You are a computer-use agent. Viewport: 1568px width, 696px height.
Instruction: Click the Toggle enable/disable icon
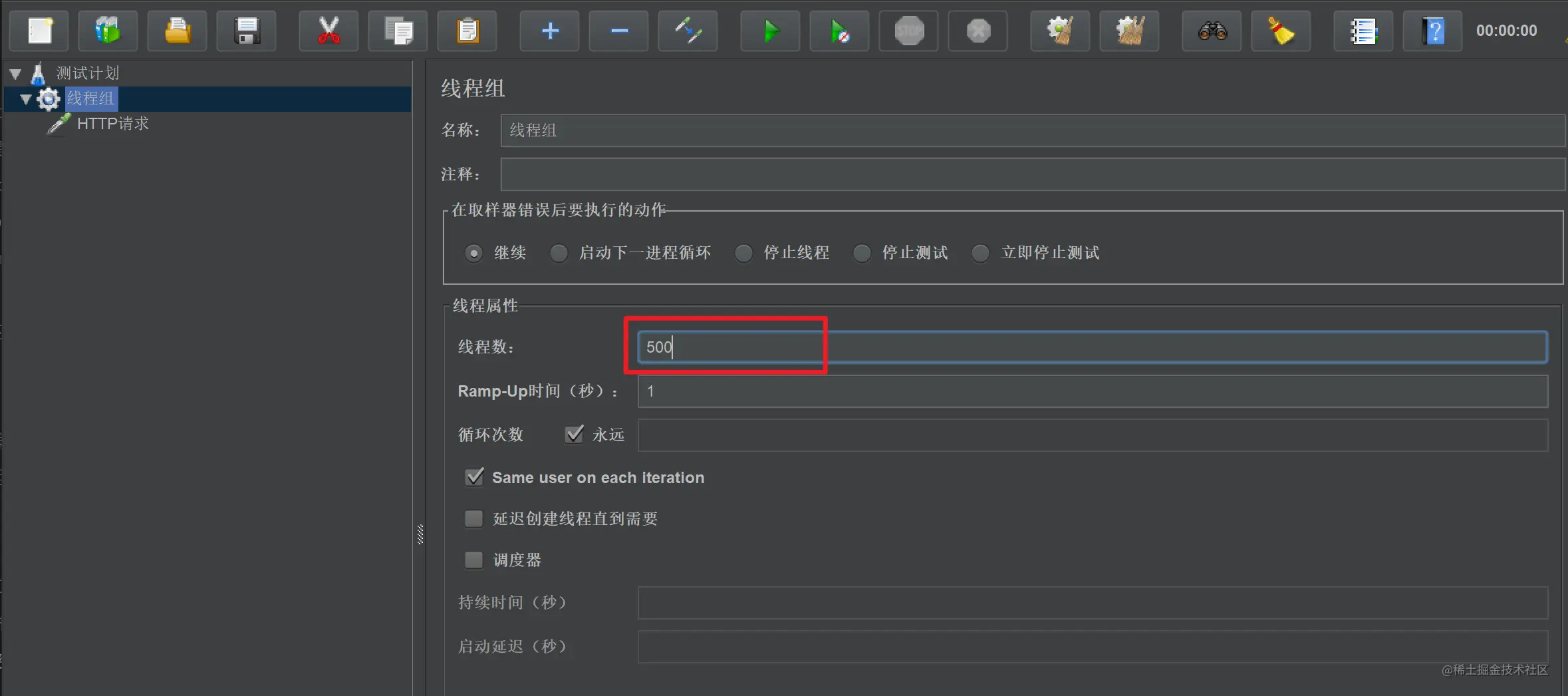point(688,31)
